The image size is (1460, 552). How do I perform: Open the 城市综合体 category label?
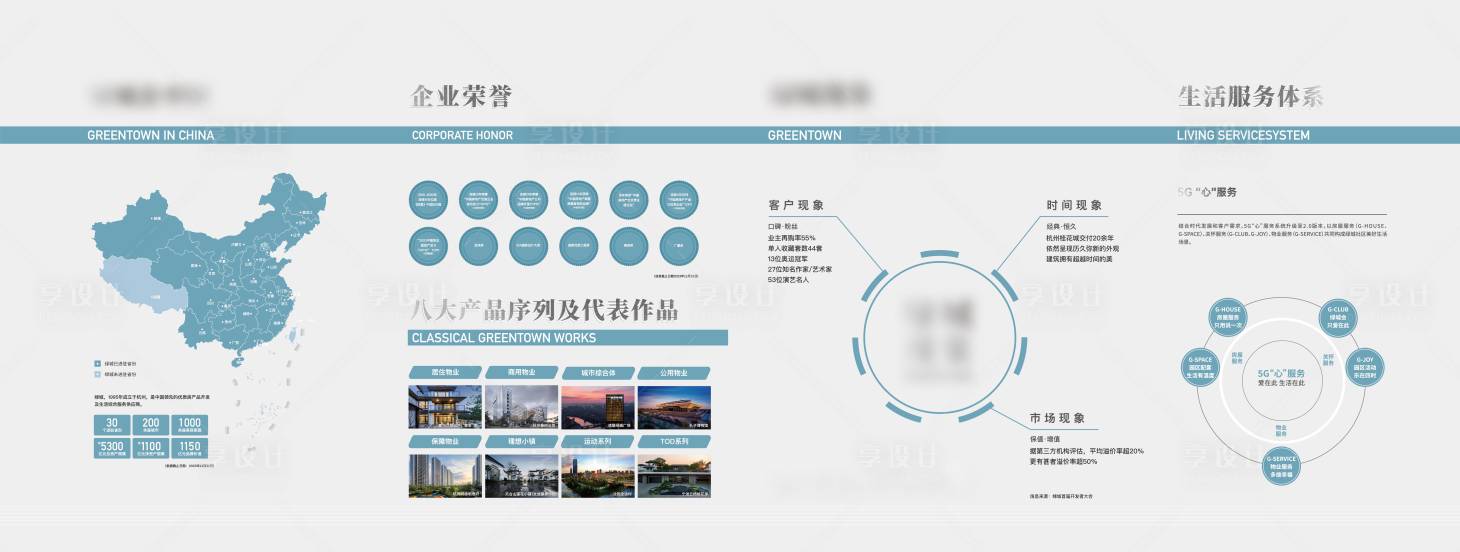[597, 373]
